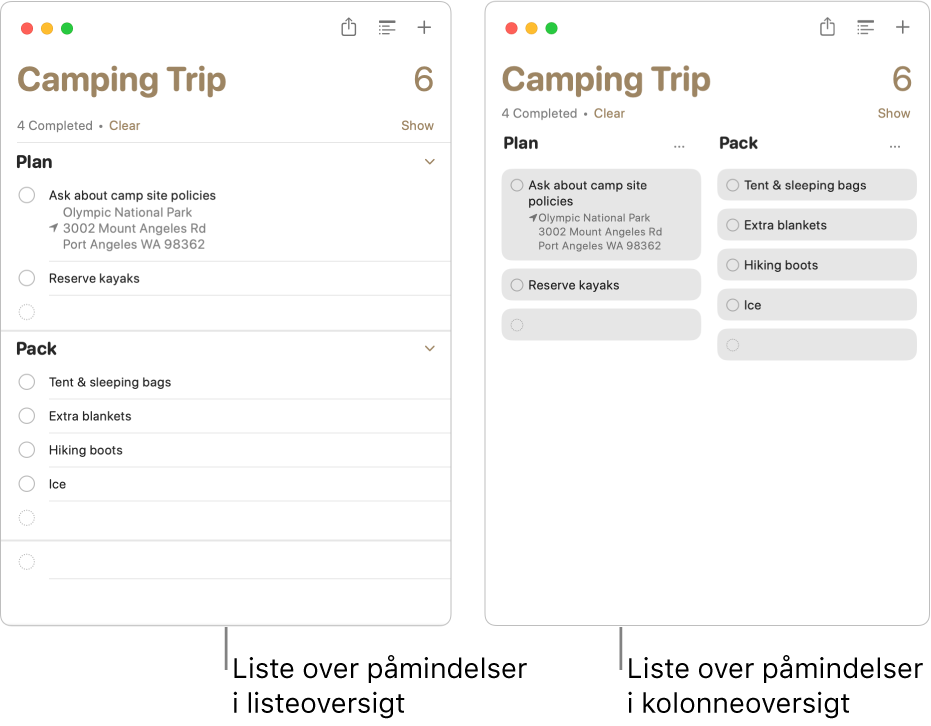
Task: Clear completed reminders in column view window
Action: point(609,114)
